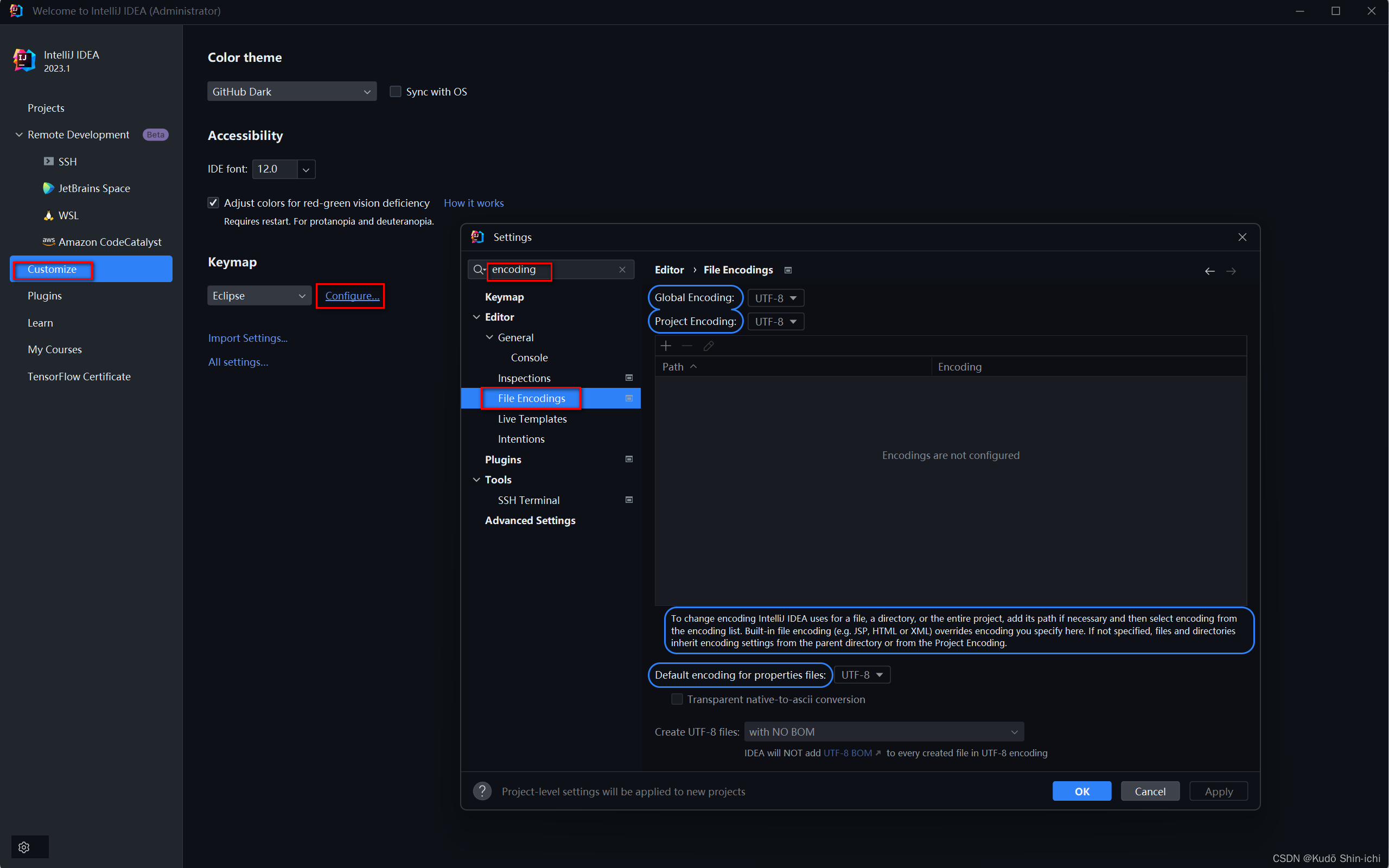This screenshot has width=1389, height=868.
Task: Click OK button in Settings
Action: (x=1082, y=791)
